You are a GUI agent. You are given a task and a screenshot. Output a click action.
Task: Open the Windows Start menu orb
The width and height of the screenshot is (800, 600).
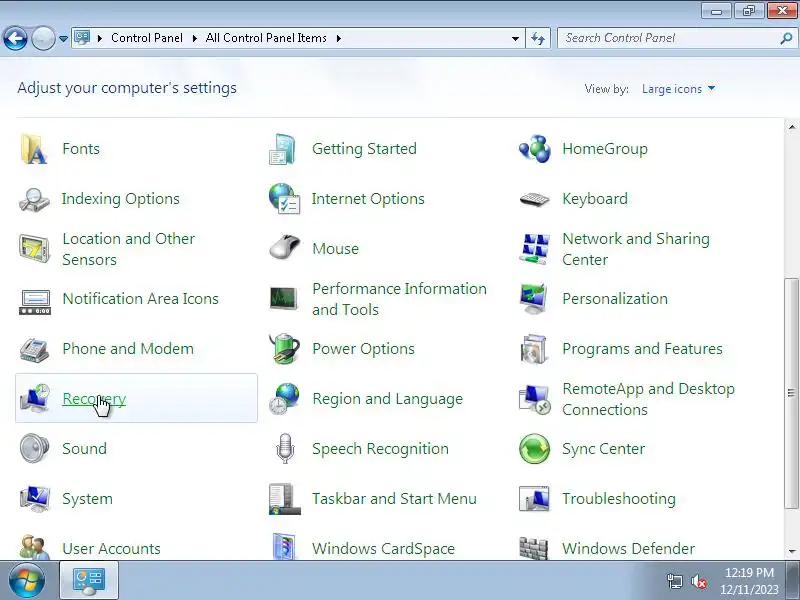pos(26,581)
